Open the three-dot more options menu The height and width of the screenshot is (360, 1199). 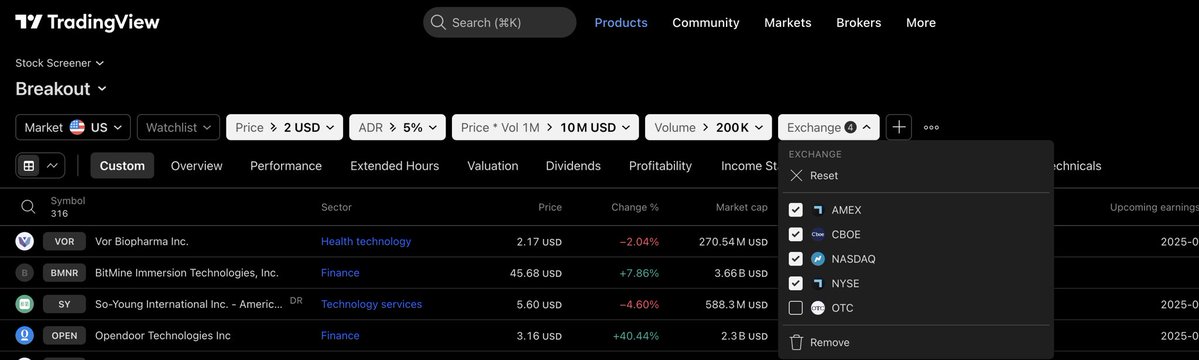[x=931, y=128]
